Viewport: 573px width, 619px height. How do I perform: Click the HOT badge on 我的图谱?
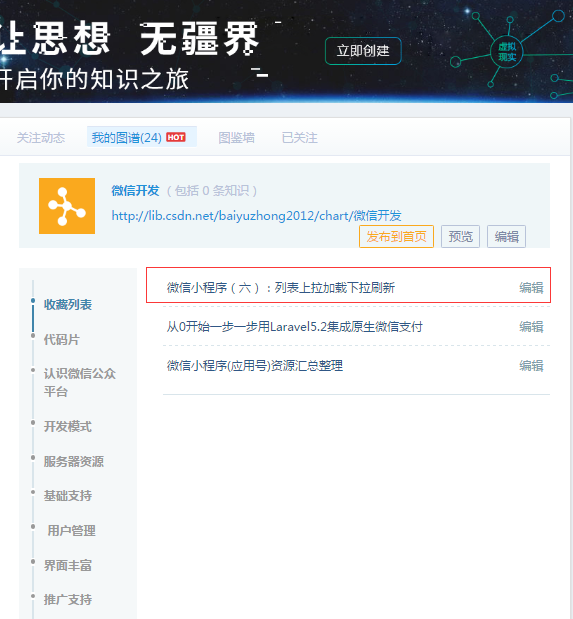(176, 137)
